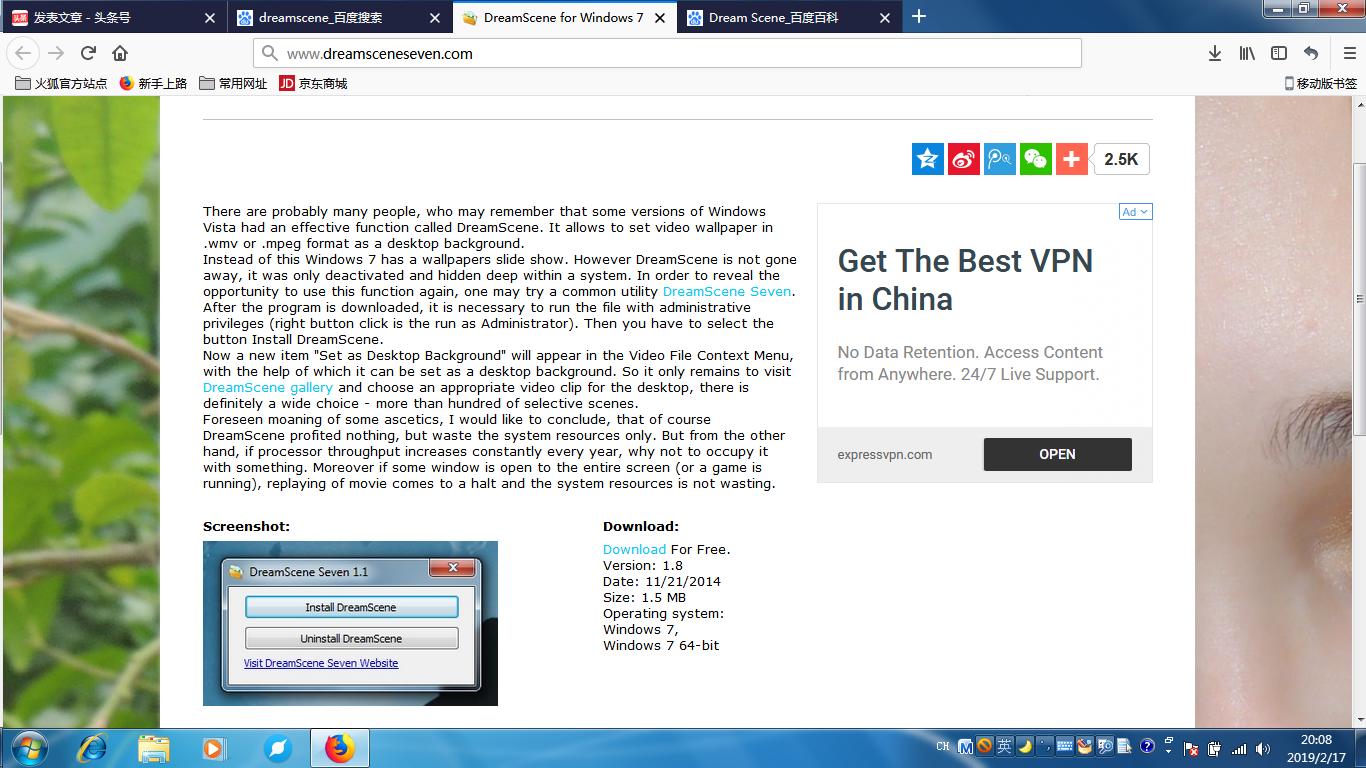Open the Ad choices dropdown on the advert
Image resolution: width=1366 pixels, height=768 pixels.
tap(1136, 212)
